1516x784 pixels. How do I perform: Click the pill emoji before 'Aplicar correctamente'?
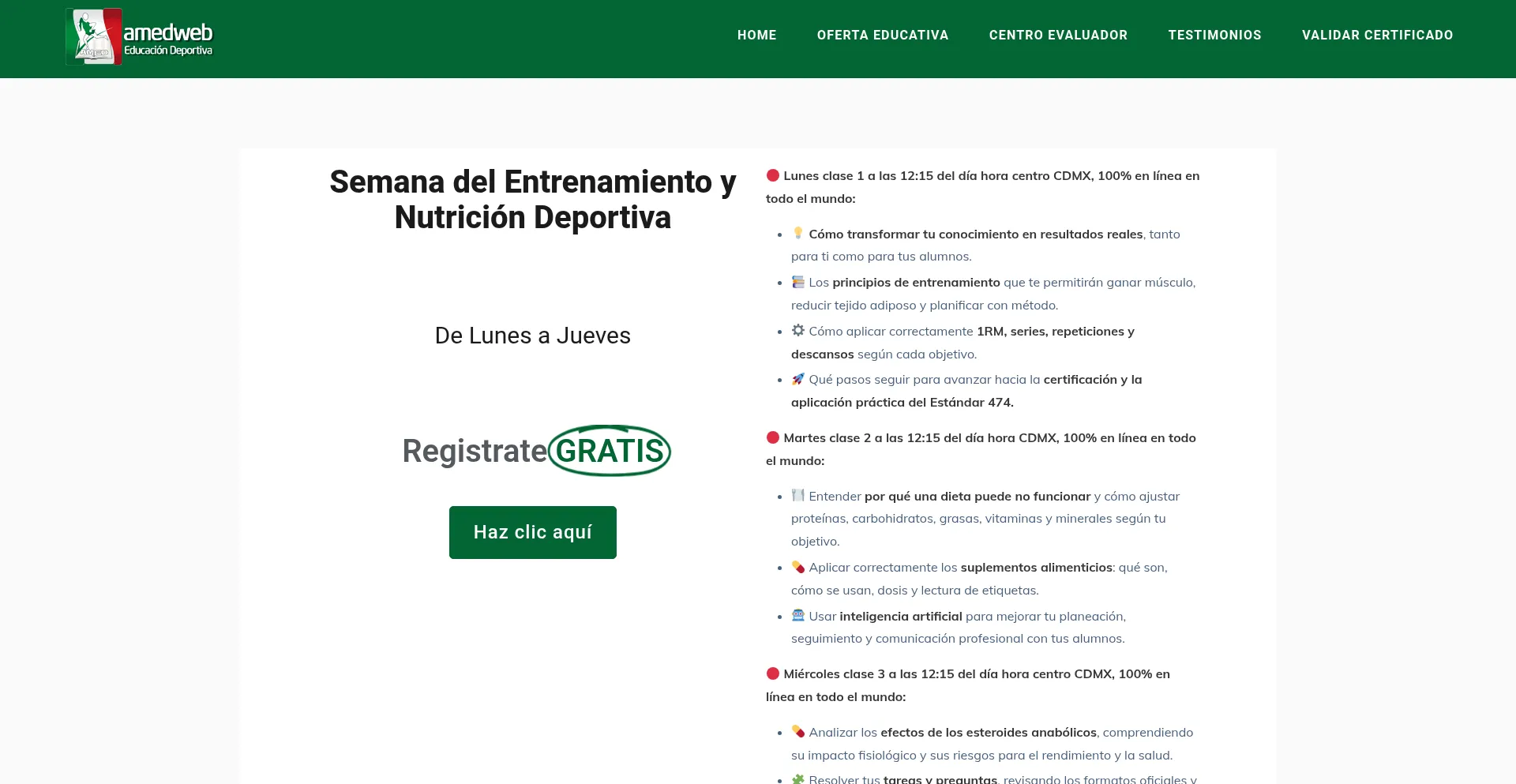click(x=798, y=567)
